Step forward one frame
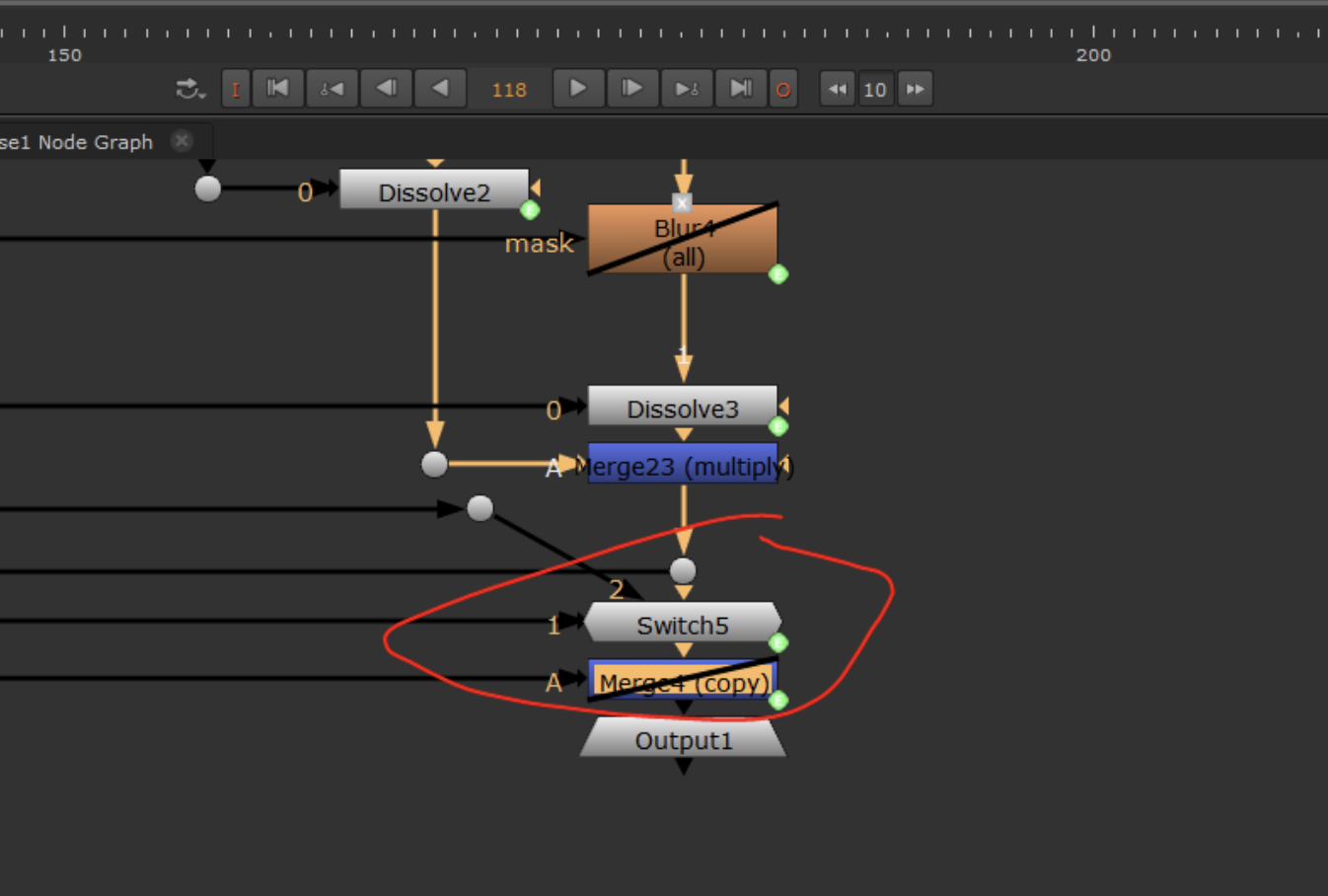Image resolution: width=1328 pixels, height=896 pixels. tap(632, 89)
